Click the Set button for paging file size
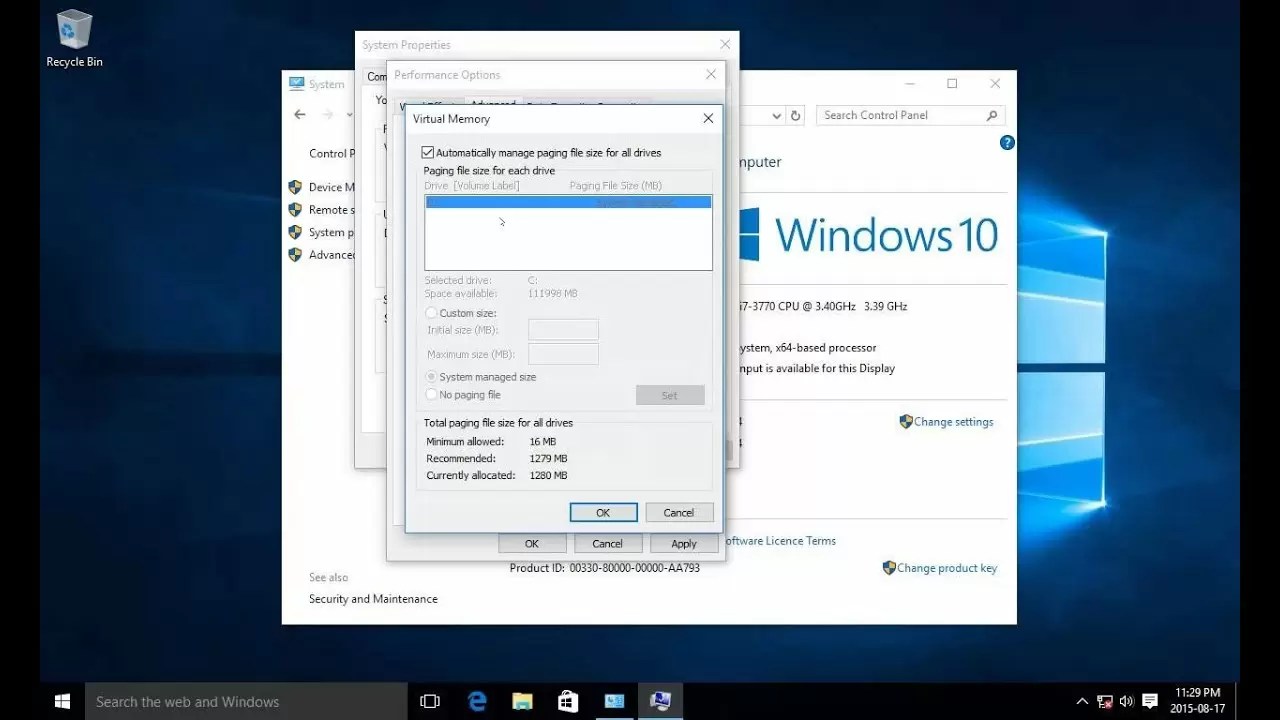 click(669, 394)
